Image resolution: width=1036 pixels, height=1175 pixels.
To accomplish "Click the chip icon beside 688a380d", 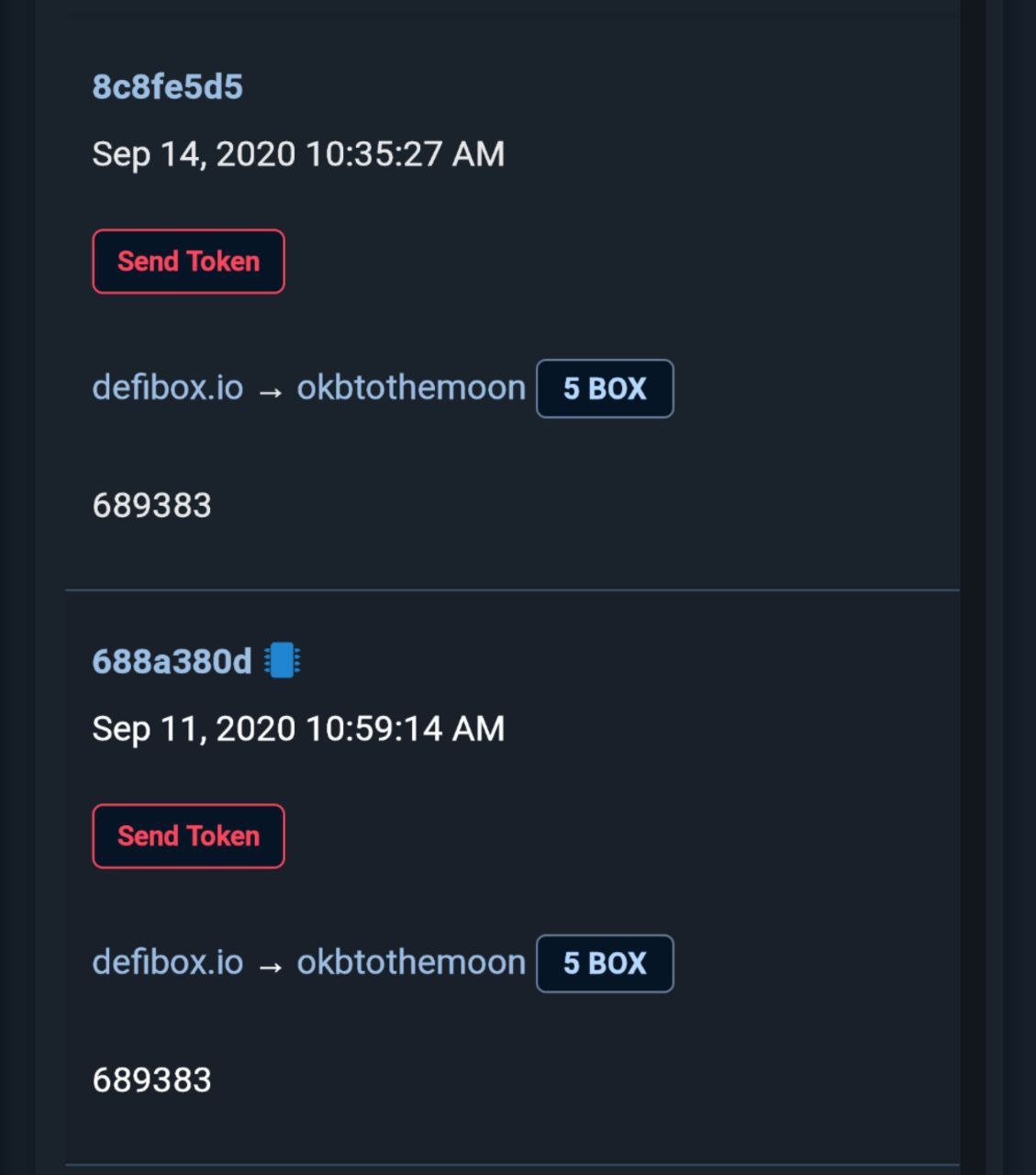I will (x=283, y=660).
